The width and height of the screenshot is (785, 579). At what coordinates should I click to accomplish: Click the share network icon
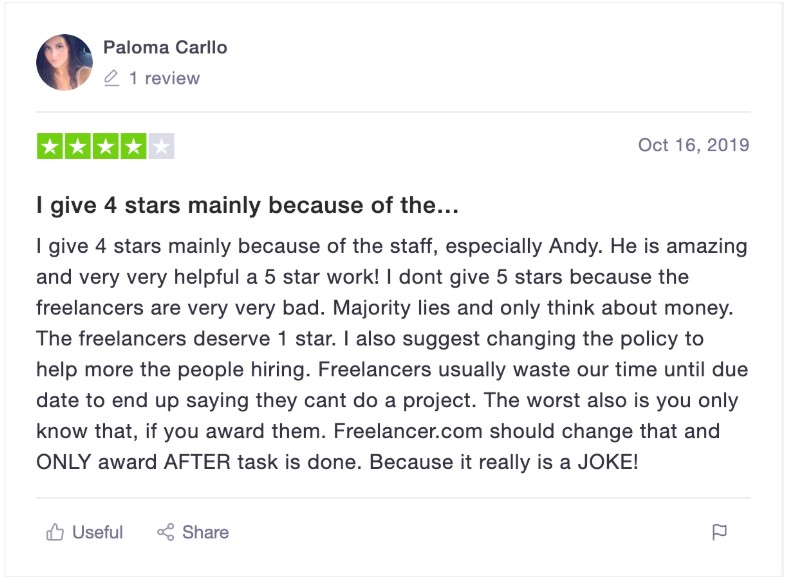pyautogui.click(x=166, y=532)
